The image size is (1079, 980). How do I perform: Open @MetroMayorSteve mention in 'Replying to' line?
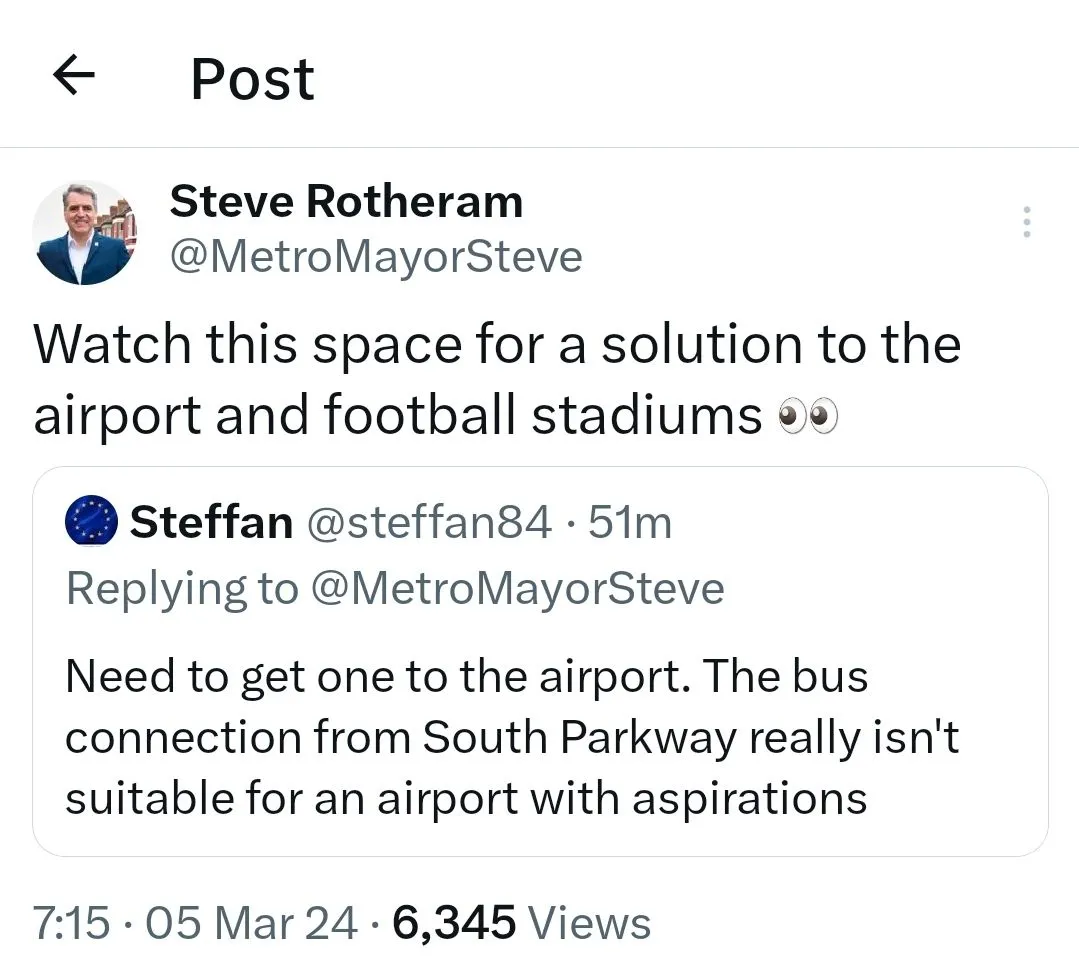[517, 588]
